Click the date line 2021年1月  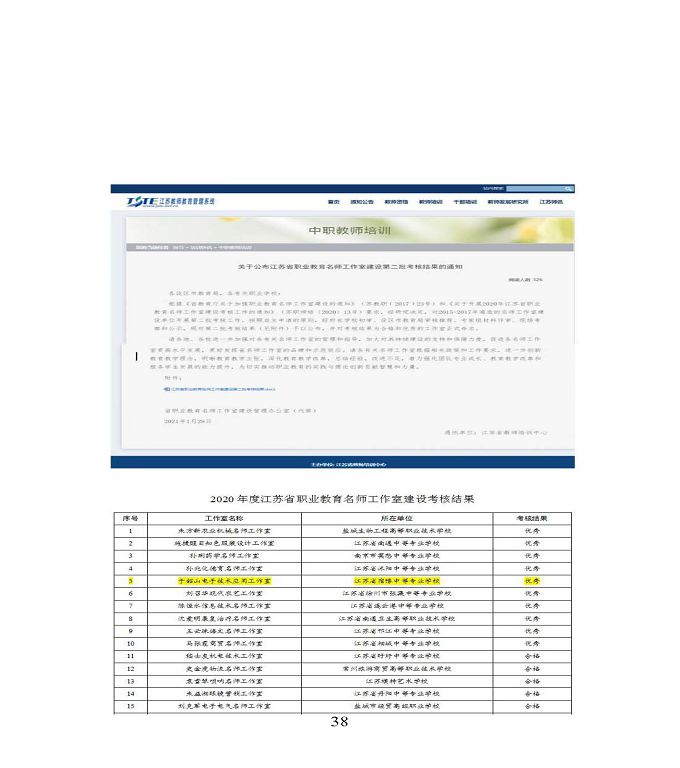coord(188,421)
